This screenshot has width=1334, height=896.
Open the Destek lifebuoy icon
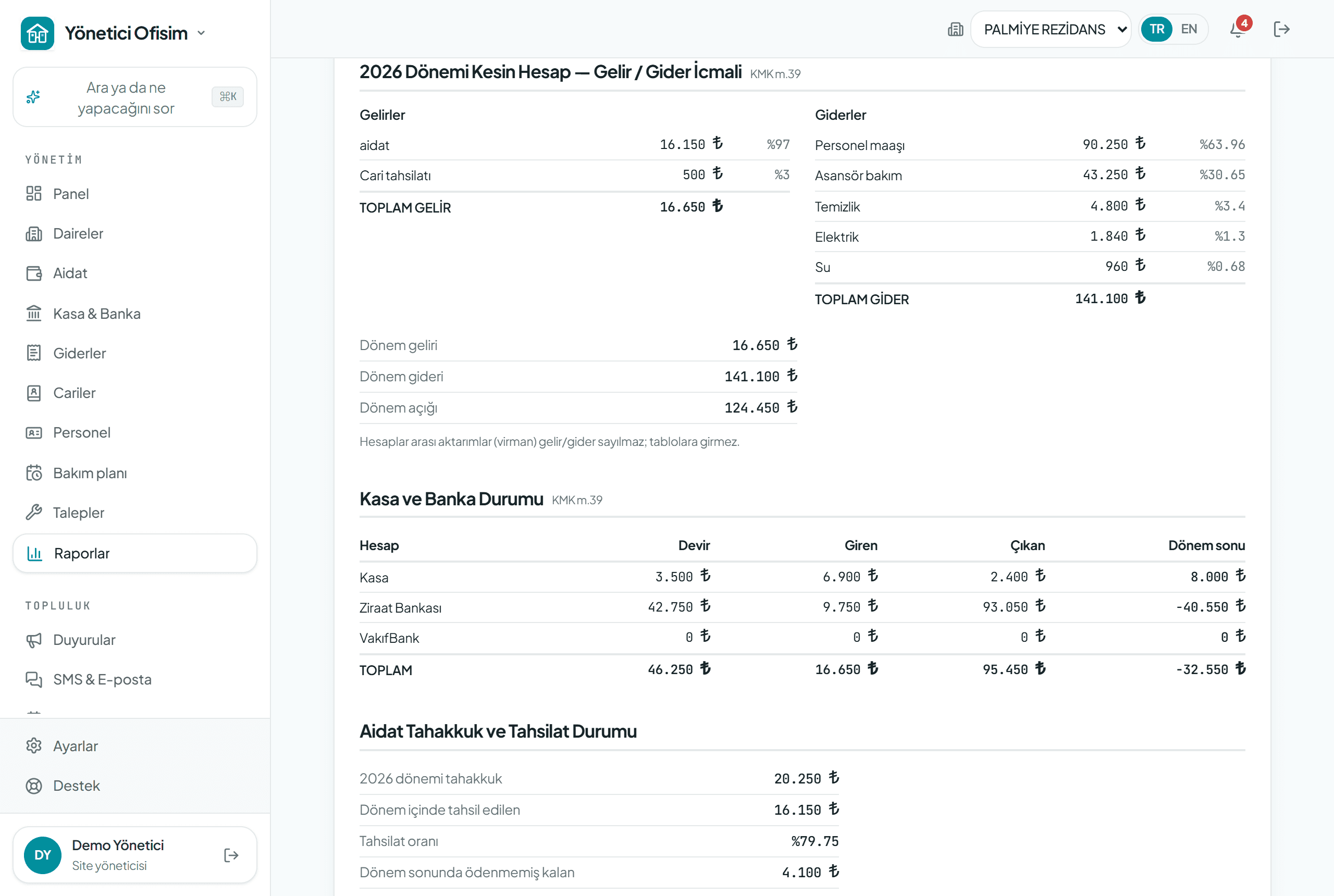(x=34, y=786)
